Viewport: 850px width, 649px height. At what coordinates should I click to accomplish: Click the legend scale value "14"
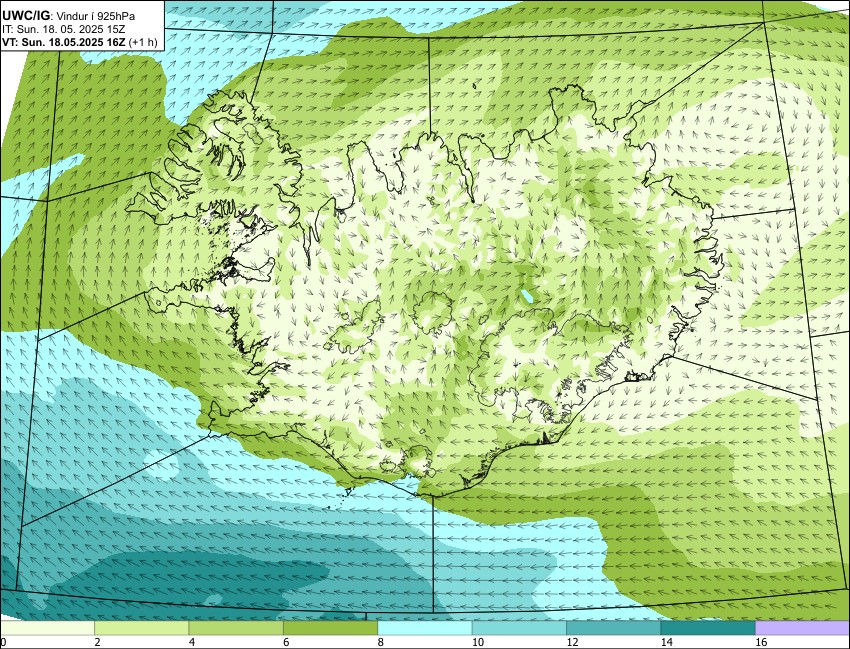666,642
